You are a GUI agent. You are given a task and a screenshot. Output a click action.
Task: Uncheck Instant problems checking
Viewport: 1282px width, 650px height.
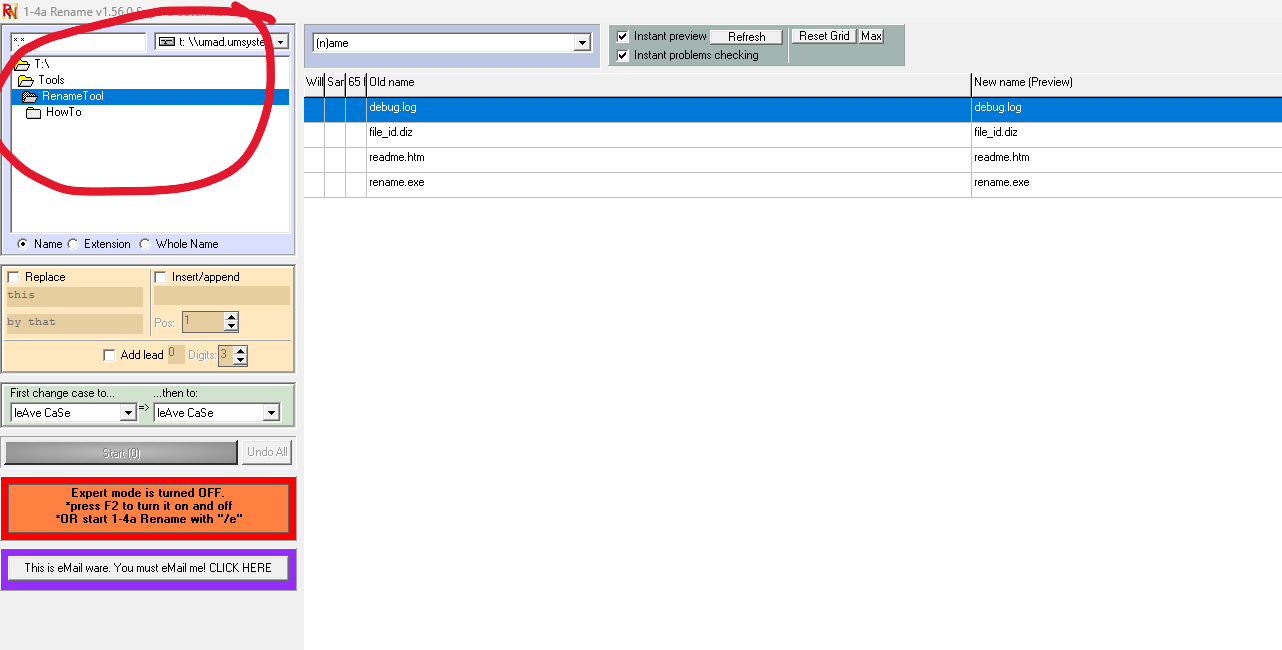pyautogui.click(x=623, y=56)
